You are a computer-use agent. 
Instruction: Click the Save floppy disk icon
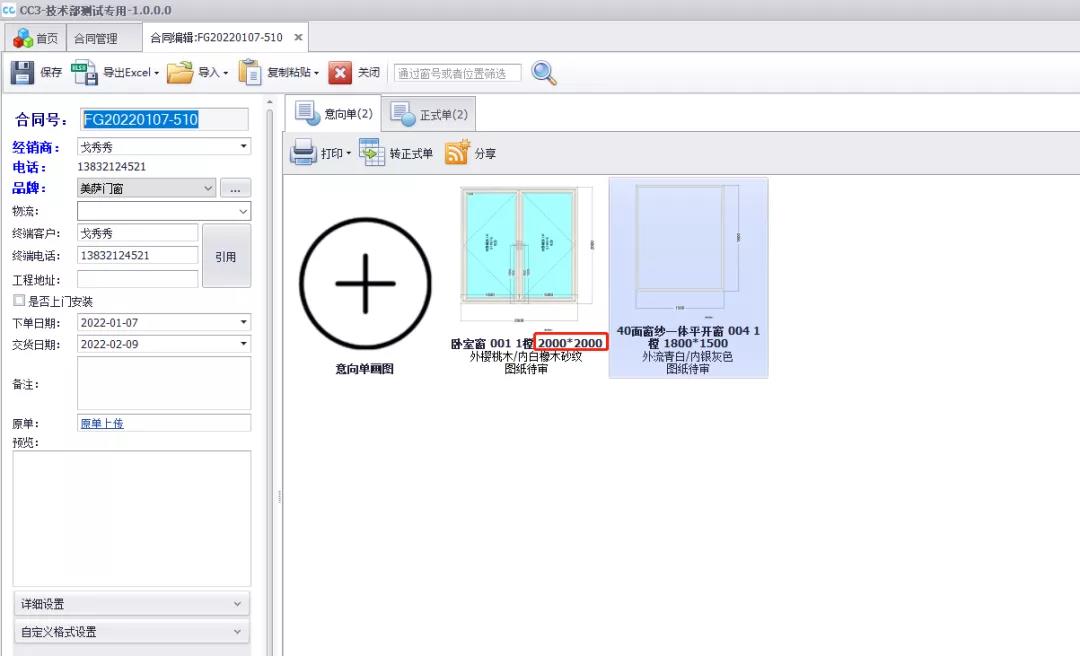click(x=22, y=73)
